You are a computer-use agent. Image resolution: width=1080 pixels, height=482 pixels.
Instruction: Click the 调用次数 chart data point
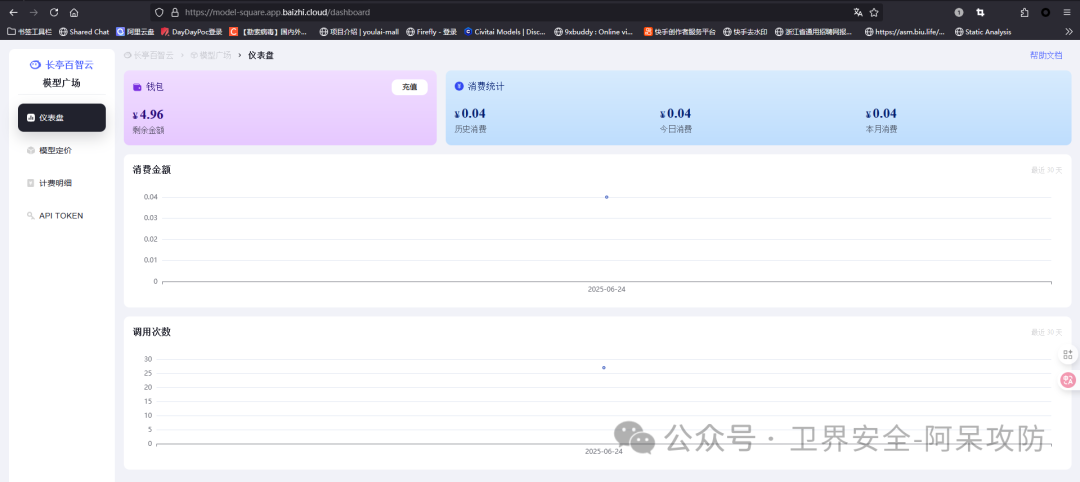pyautogui.click(x=604, y=368)
